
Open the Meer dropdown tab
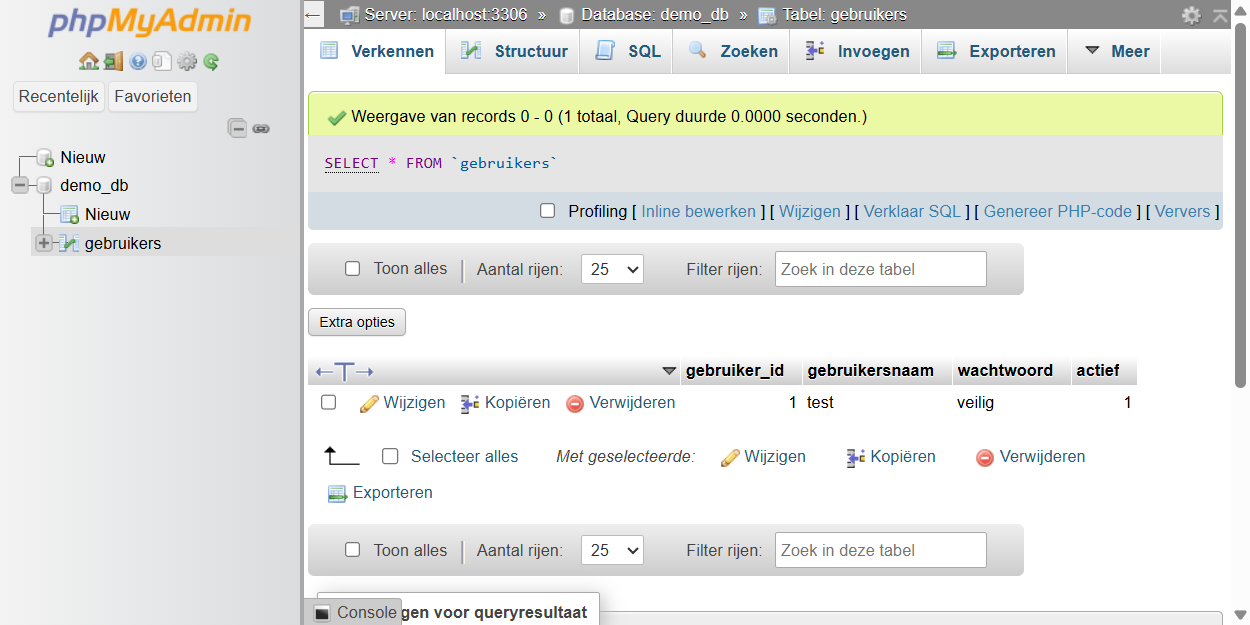(1117, 51)
